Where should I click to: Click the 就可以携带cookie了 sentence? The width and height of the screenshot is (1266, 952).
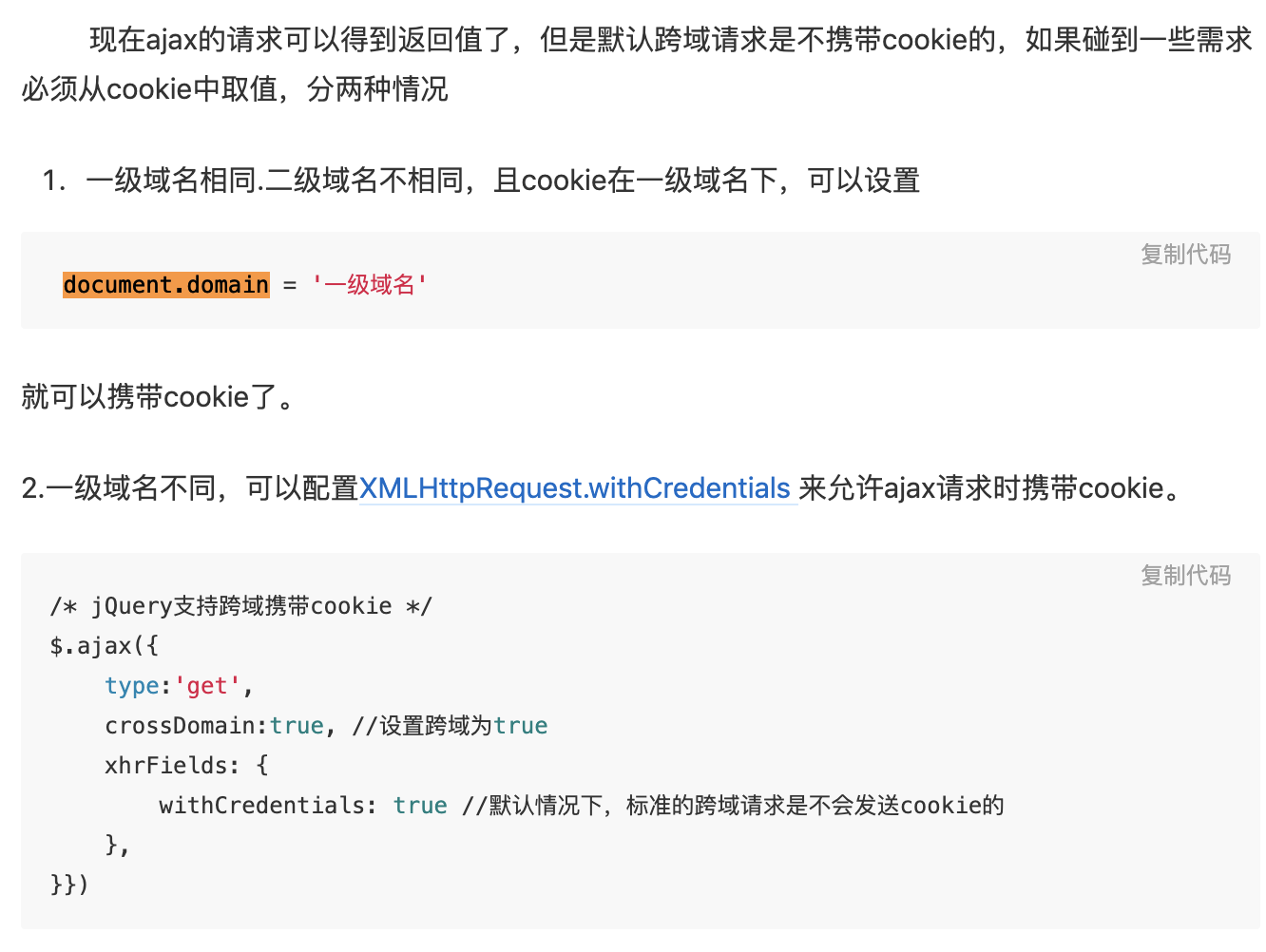[x=159, y=396]
